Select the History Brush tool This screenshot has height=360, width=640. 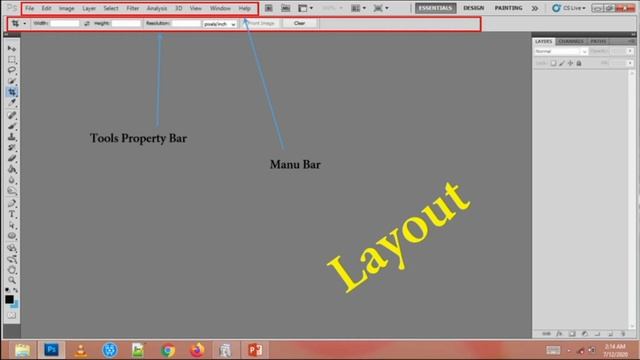(x=12, y=147)
